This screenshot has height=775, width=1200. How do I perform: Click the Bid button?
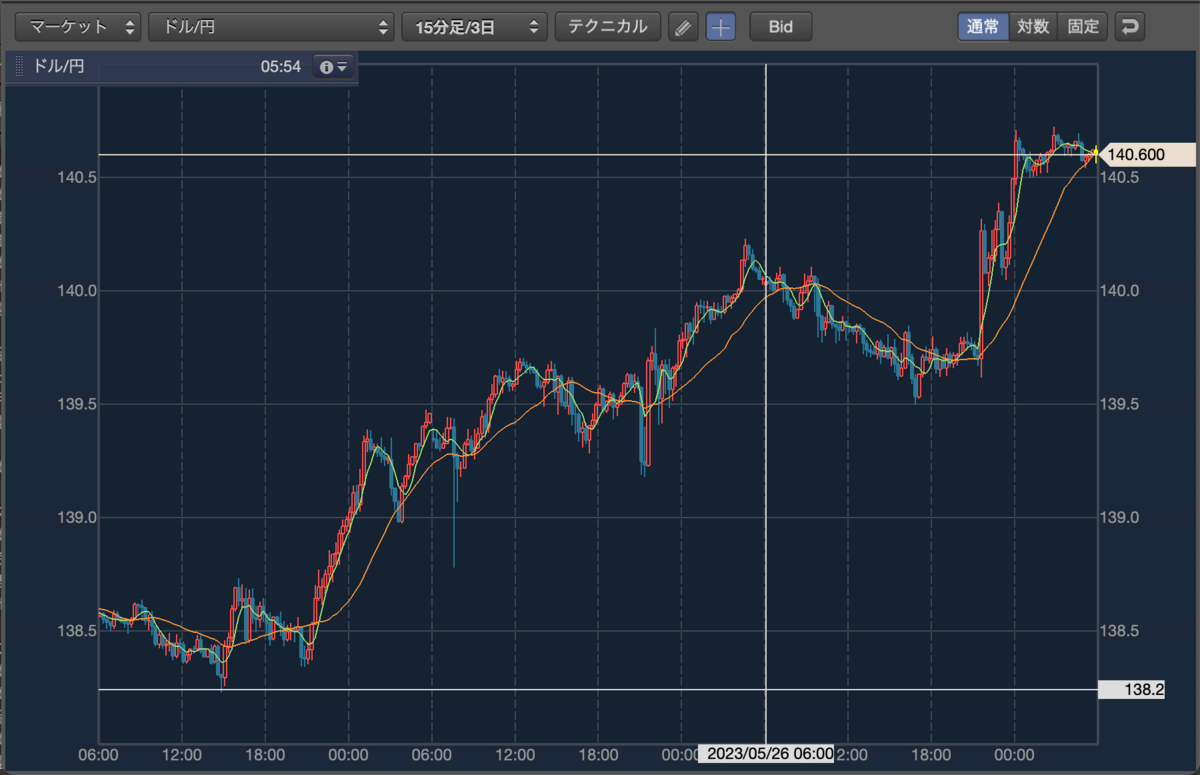tap(781, 27)
